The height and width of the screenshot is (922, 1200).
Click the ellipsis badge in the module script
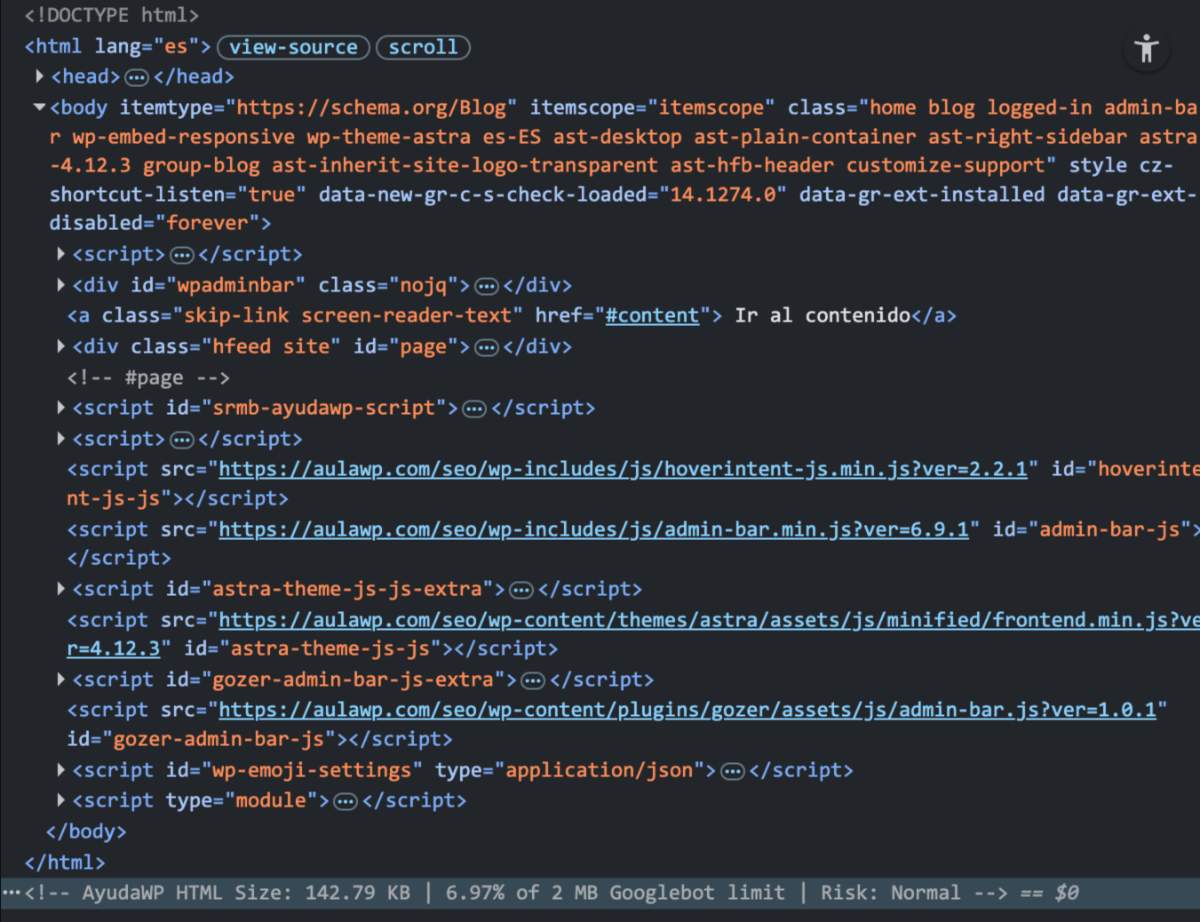point(345,801)
